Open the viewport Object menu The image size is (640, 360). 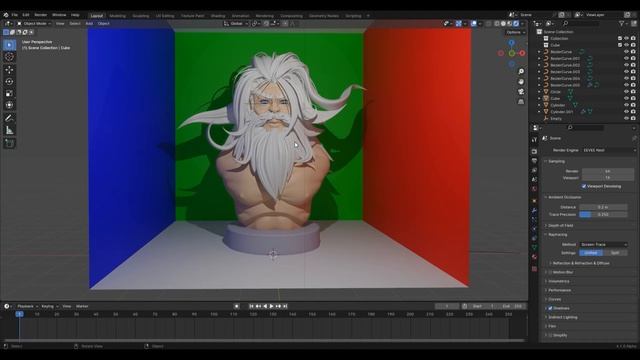pyautogui.click(x=103, y=24)
